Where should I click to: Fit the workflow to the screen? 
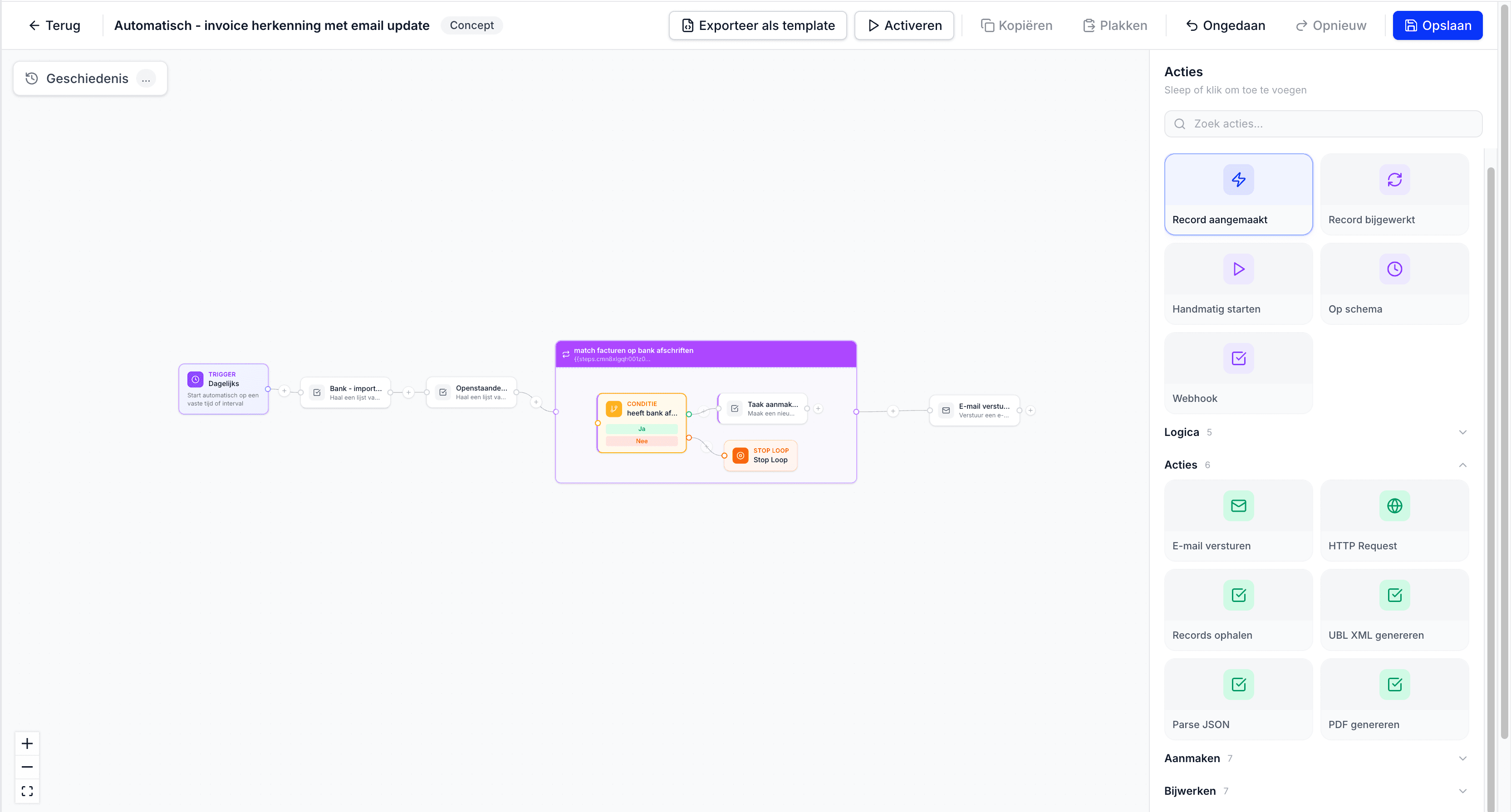click(x=27, y=791)
